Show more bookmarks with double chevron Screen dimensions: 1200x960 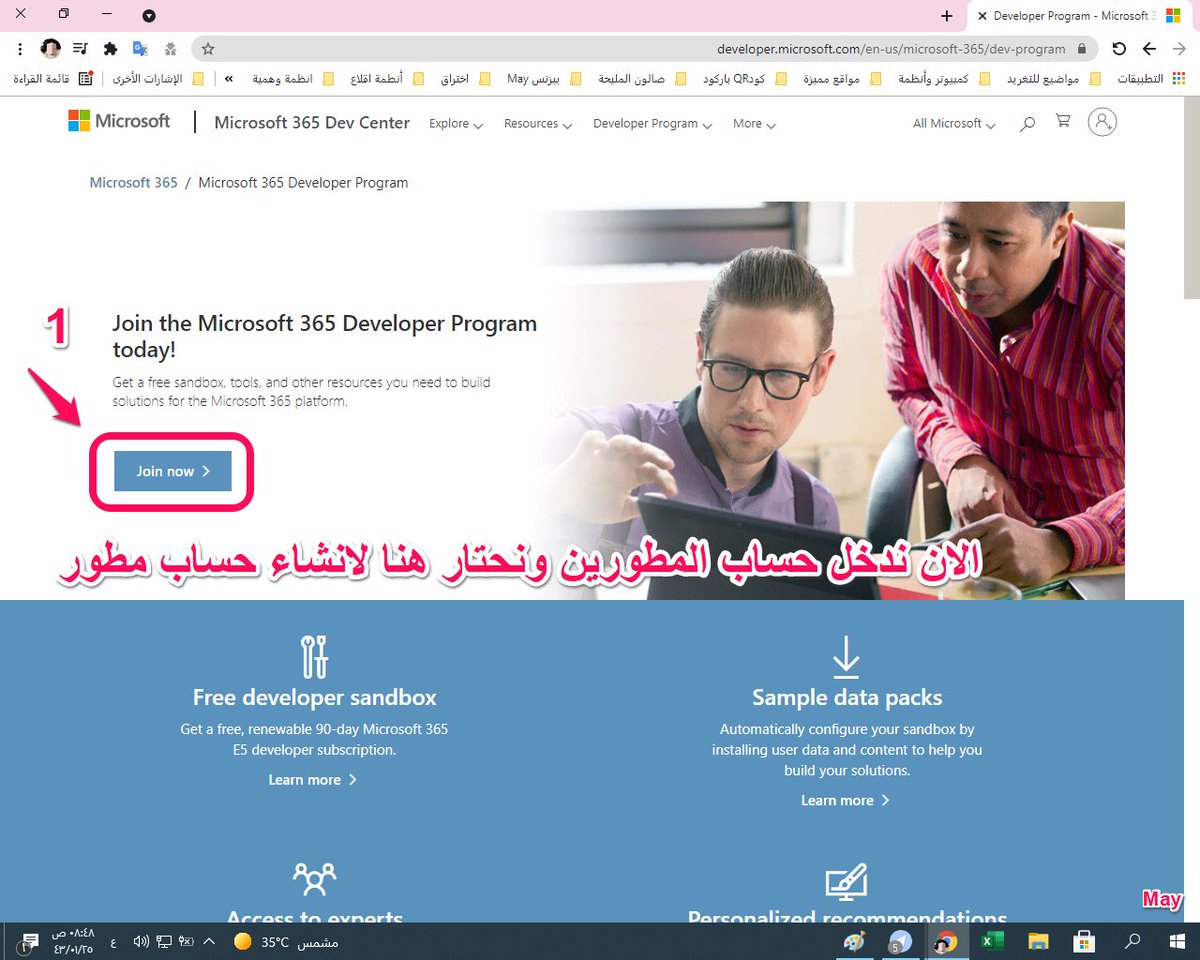coord(229,78)
